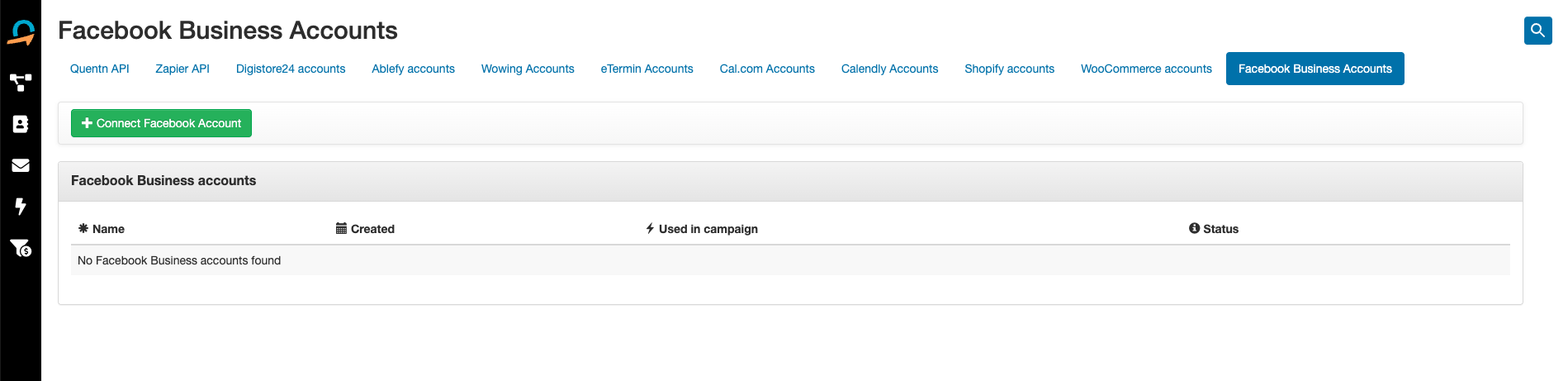
Task: Select the Ablefy accounts tab
Action: pos(413,69)
